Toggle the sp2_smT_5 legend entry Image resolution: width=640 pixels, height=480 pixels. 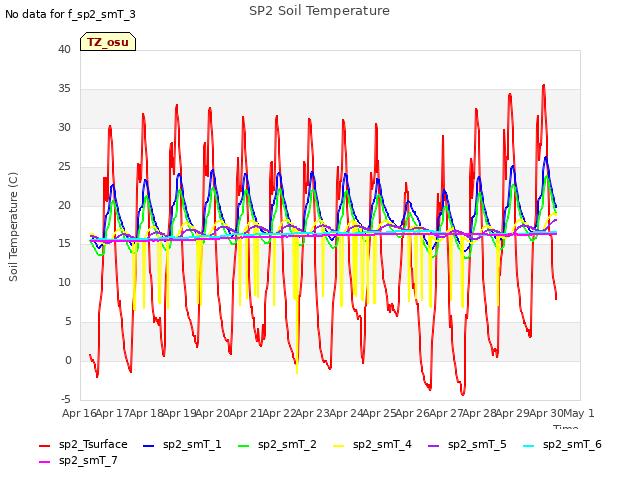[x=467, y=444]
